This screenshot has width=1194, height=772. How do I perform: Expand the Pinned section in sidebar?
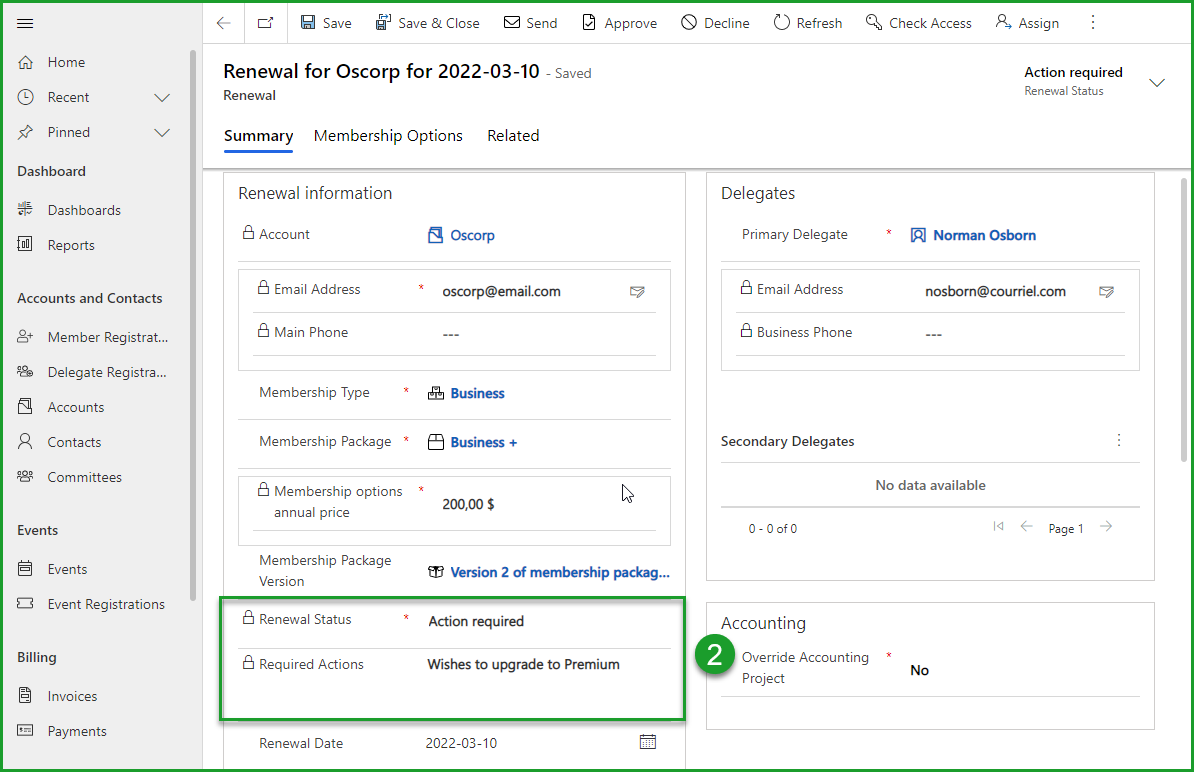[x=162, y=132]
